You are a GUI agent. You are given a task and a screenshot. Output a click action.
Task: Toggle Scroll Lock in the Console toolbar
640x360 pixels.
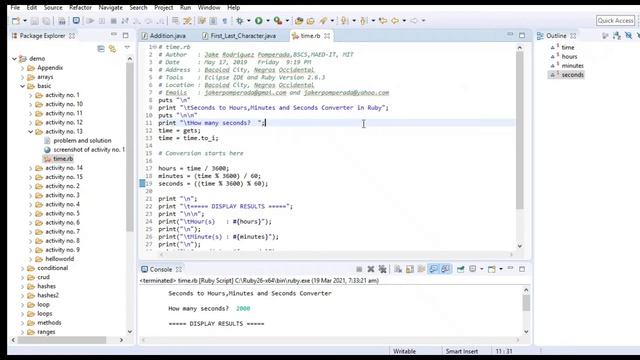coord(410,269)
